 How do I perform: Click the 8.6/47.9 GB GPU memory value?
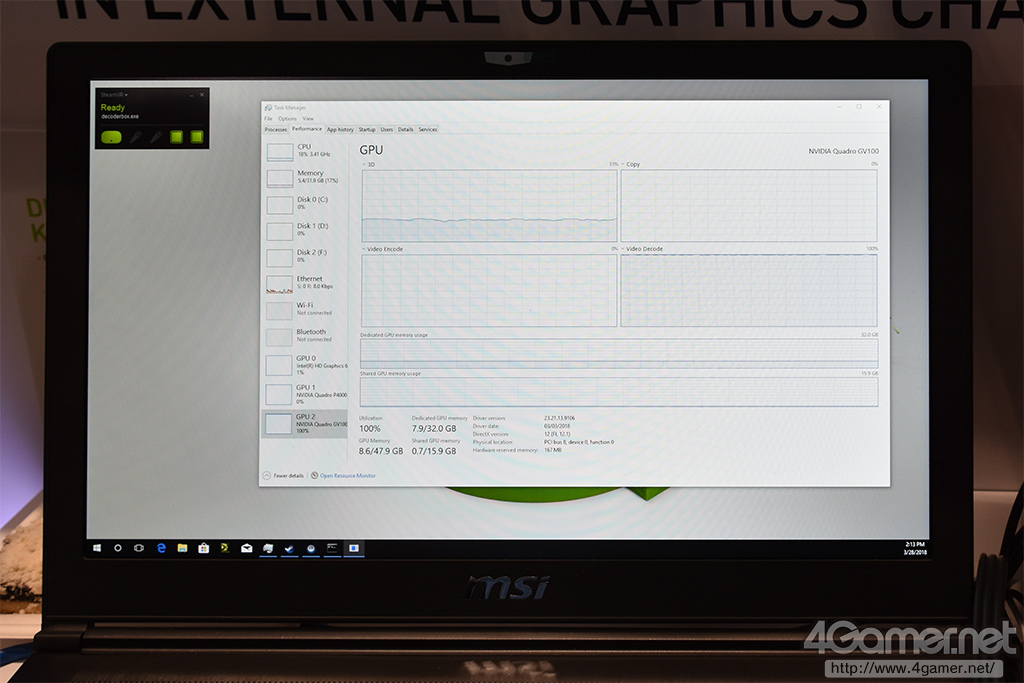[381, 451]
